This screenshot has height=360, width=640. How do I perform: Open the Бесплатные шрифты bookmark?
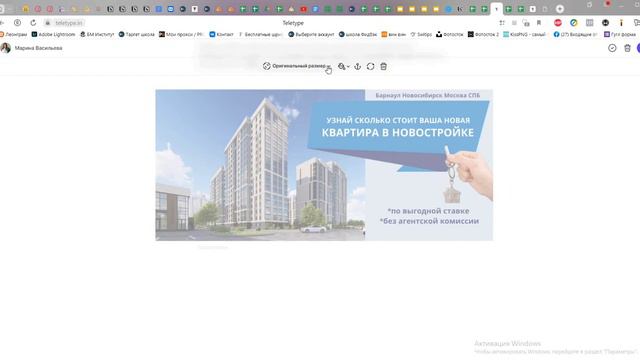pos(260,35)
